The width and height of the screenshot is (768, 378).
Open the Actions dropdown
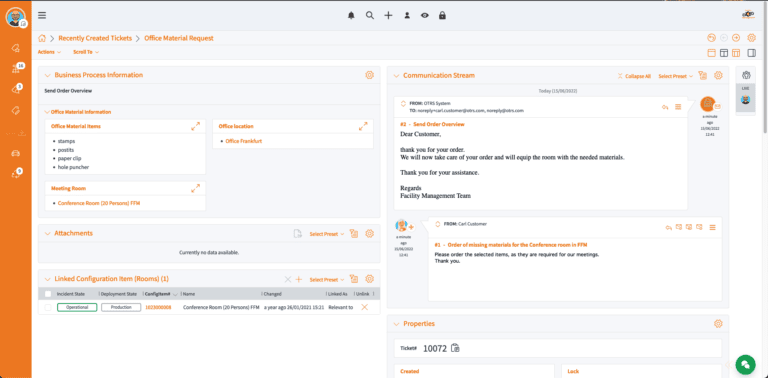[x=49, y=52]
